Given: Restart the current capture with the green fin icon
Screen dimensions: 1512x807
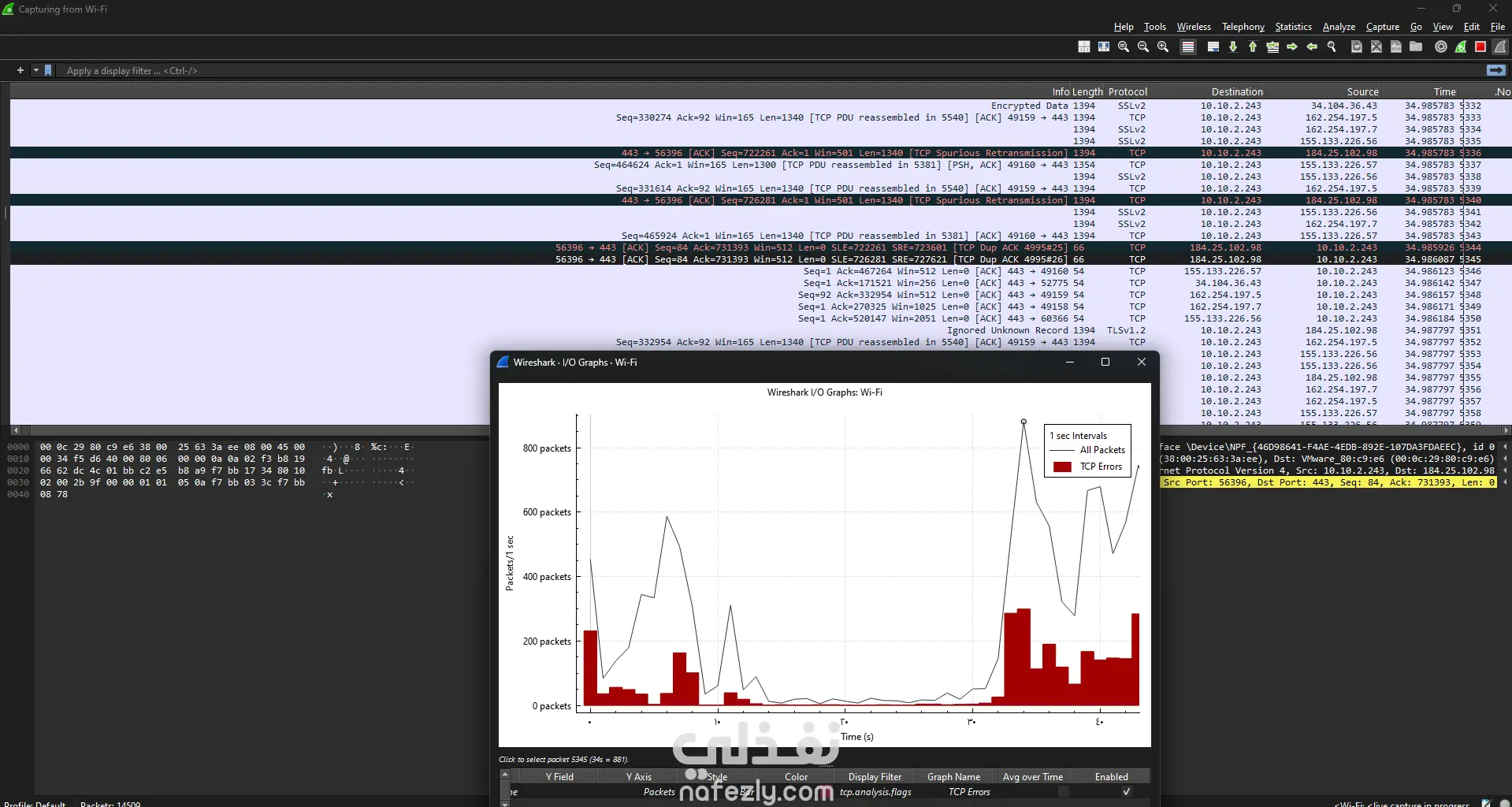Looking at the screenshot, I should click(x=1461, y=46).
